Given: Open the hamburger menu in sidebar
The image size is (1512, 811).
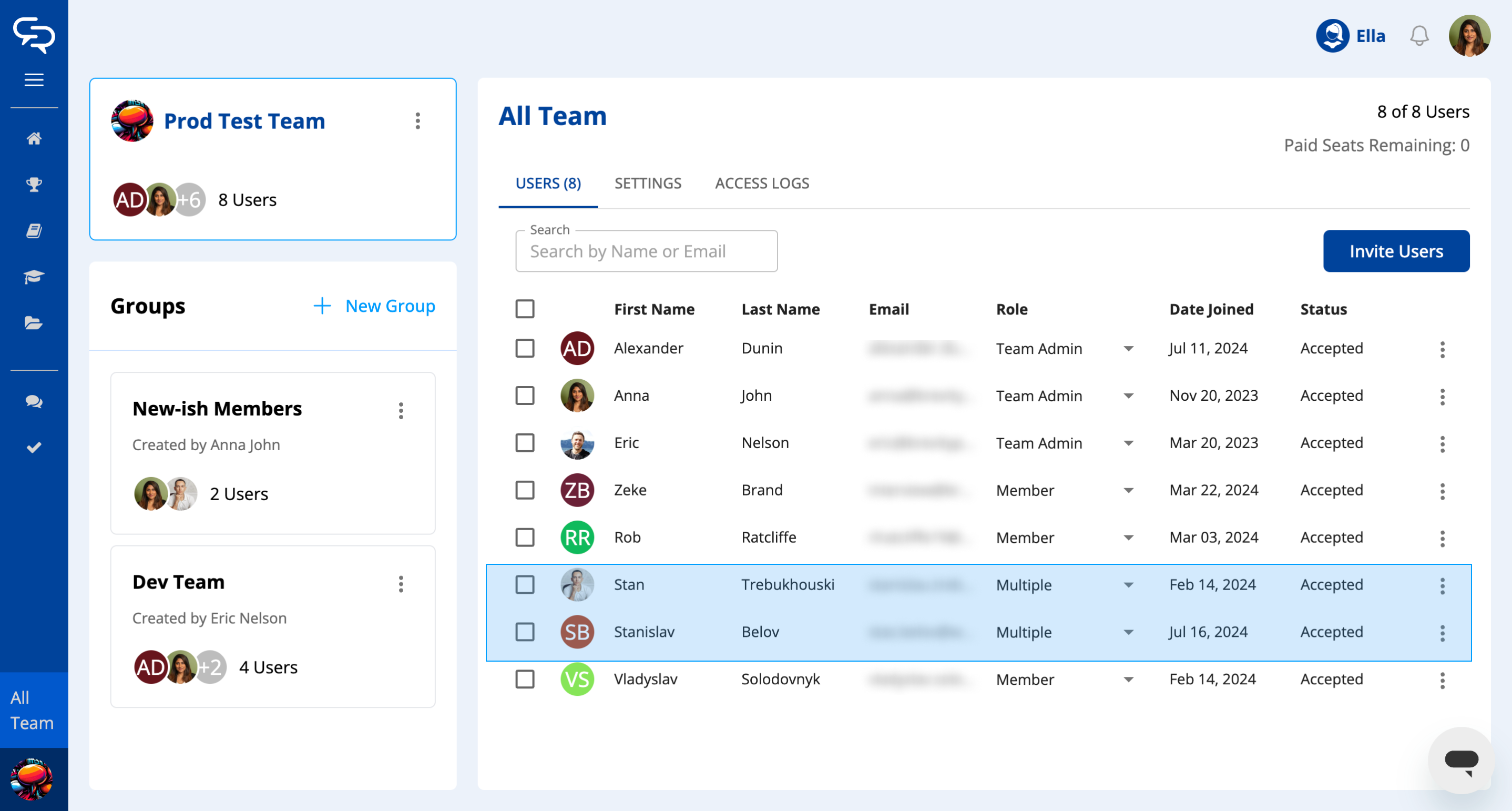Looking at the screenshot, I should tap(34, 80).
